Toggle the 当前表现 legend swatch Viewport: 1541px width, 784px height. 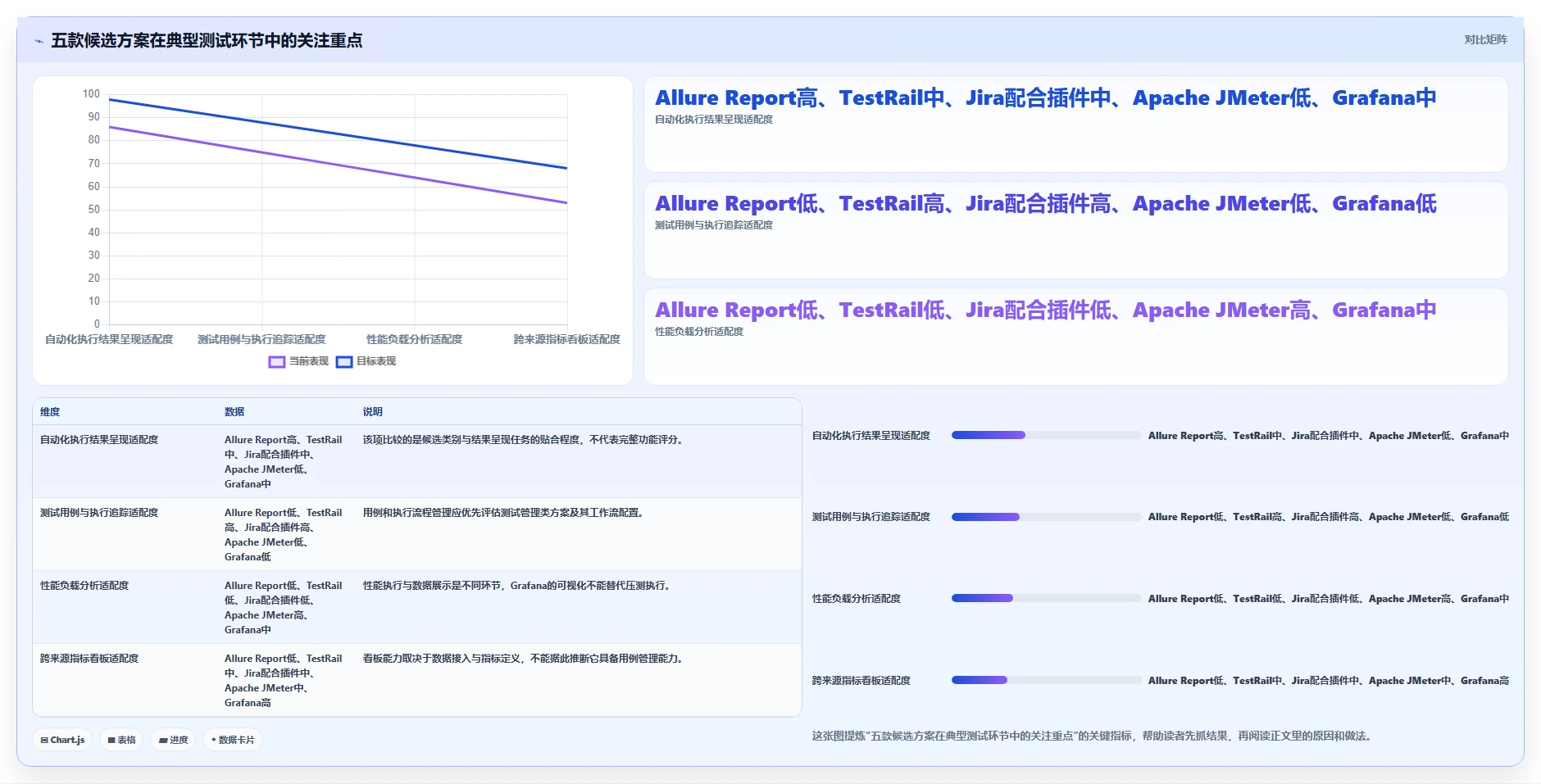(277, 361)
